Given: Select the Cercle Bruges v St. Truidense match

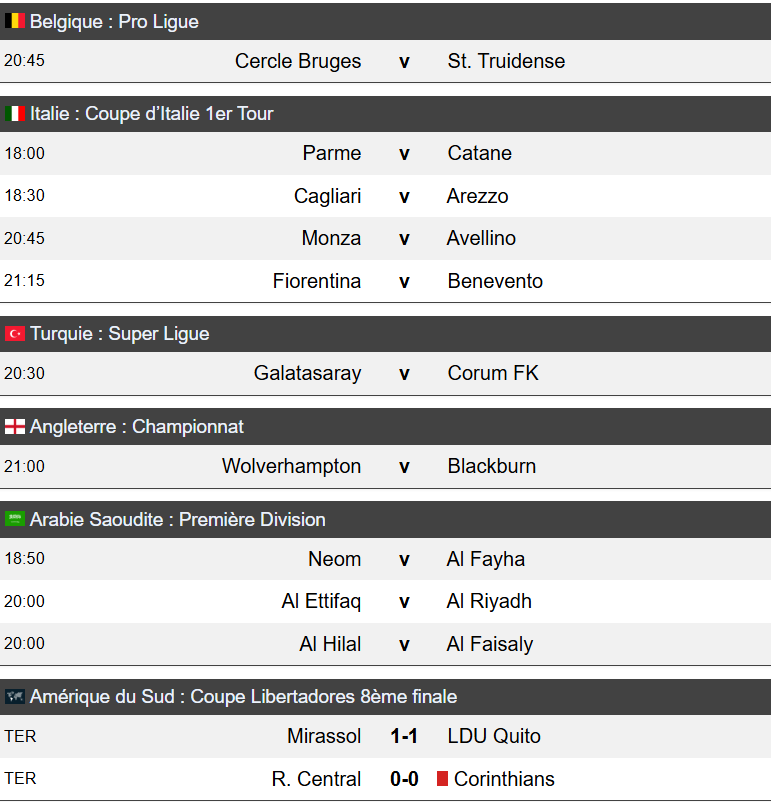Looking at the screenshot, I should point(385,61).
